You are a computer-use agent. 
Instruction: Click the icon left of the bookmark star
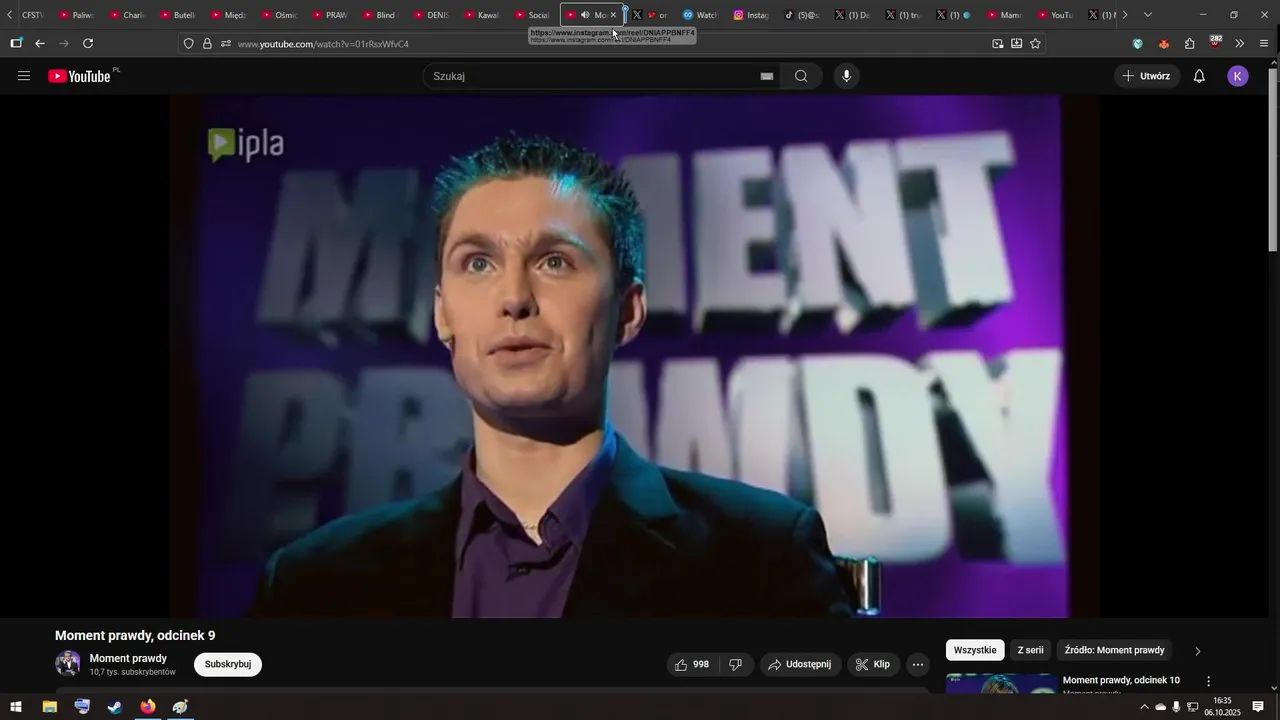click(x=1017, y=44)
